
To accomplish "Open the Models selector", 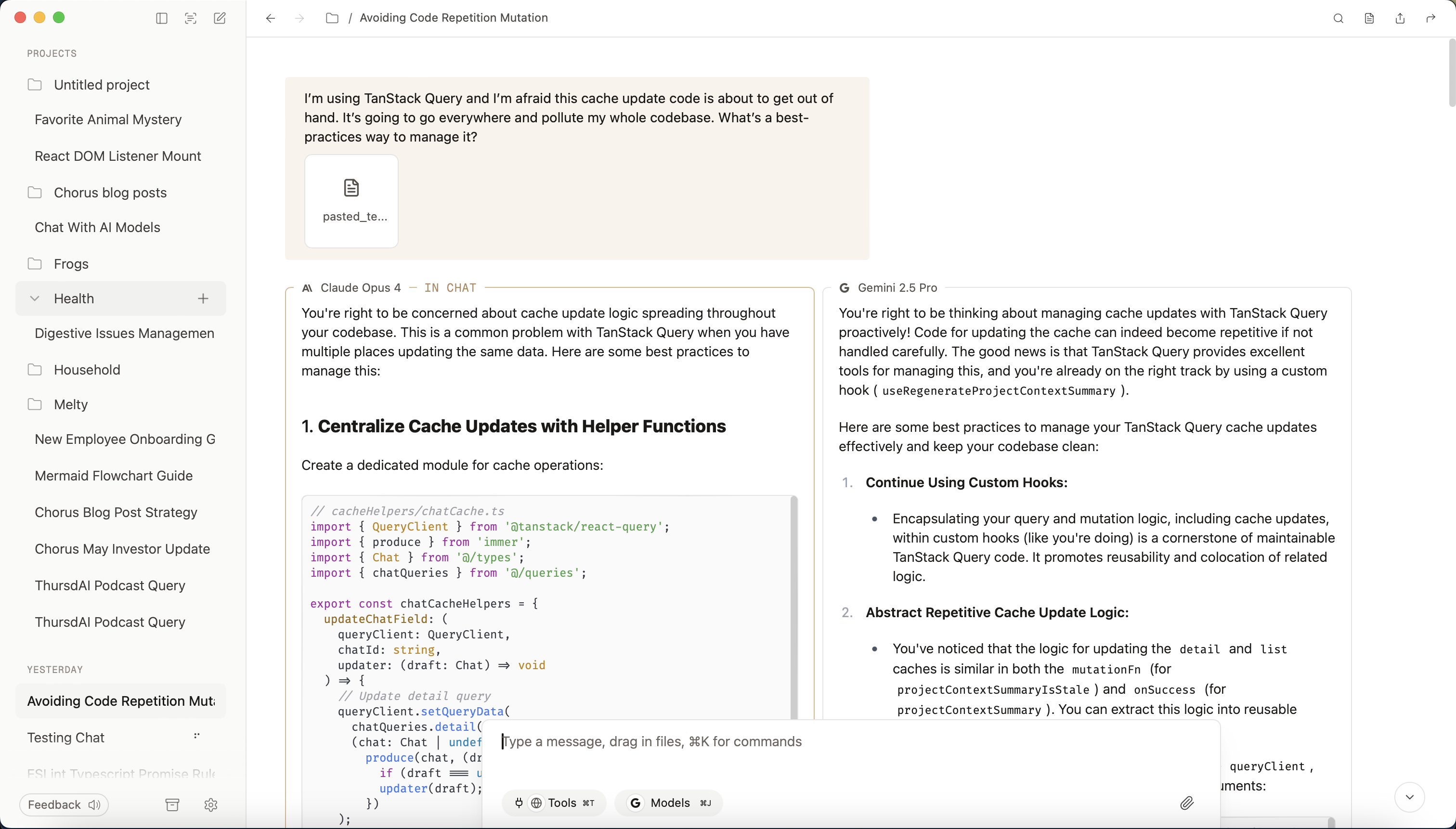I will pyautogui.click(x=668, y=803).
